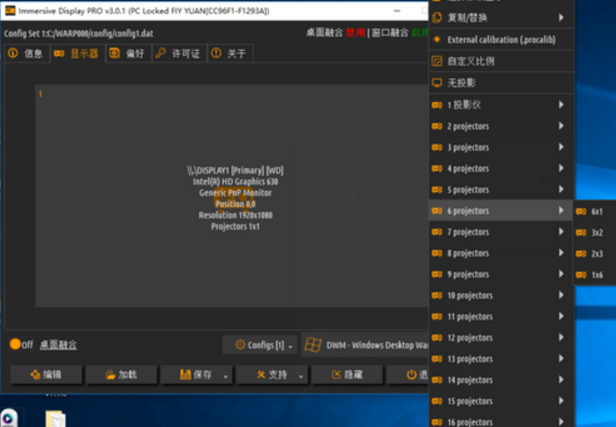Click projector icon next to 10 projectors
The image size is (616, 427).
click(x=437, y=295)
